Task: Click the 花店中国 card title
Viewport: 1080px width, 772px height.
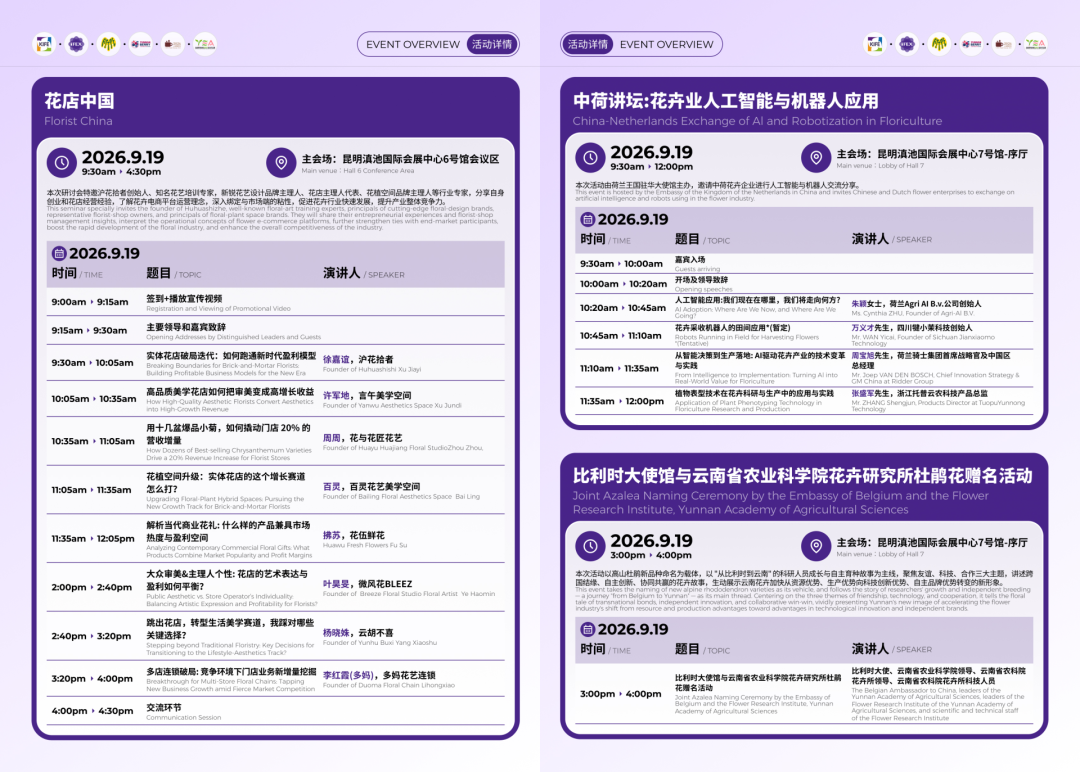Action: (79, 101)
